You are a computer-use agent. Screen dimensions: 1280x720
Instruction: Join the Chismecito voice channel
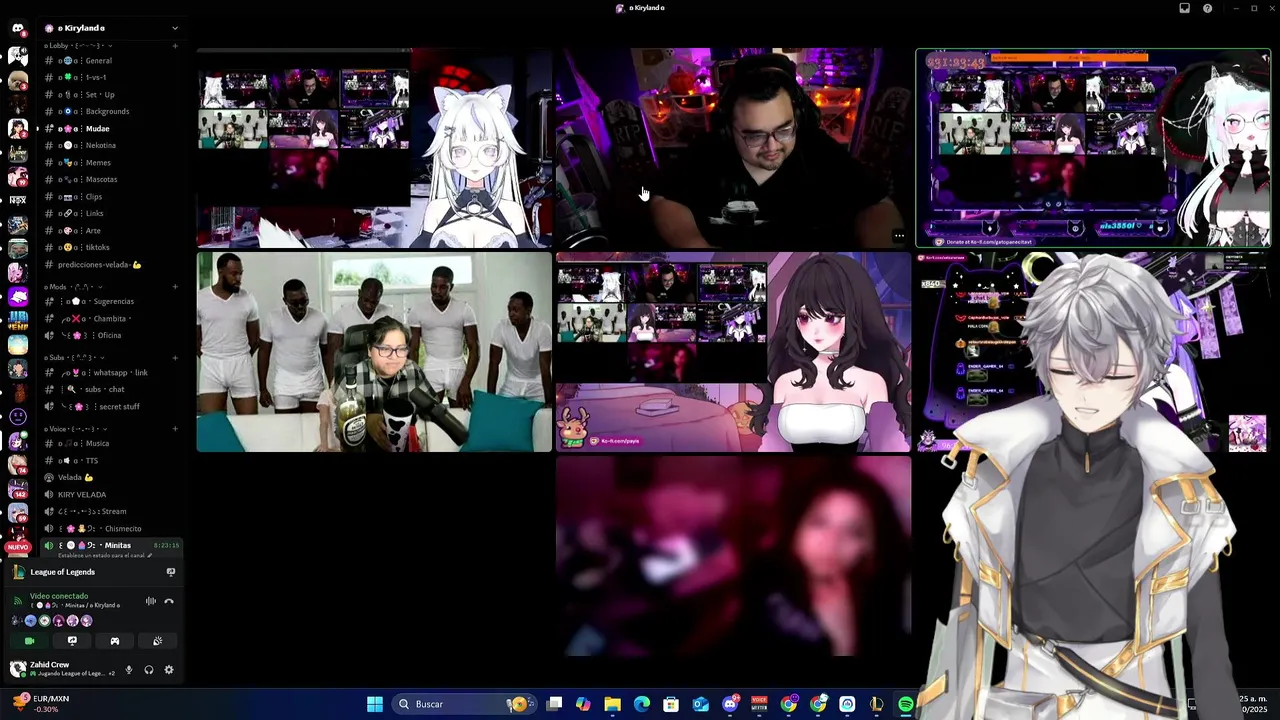110,528
